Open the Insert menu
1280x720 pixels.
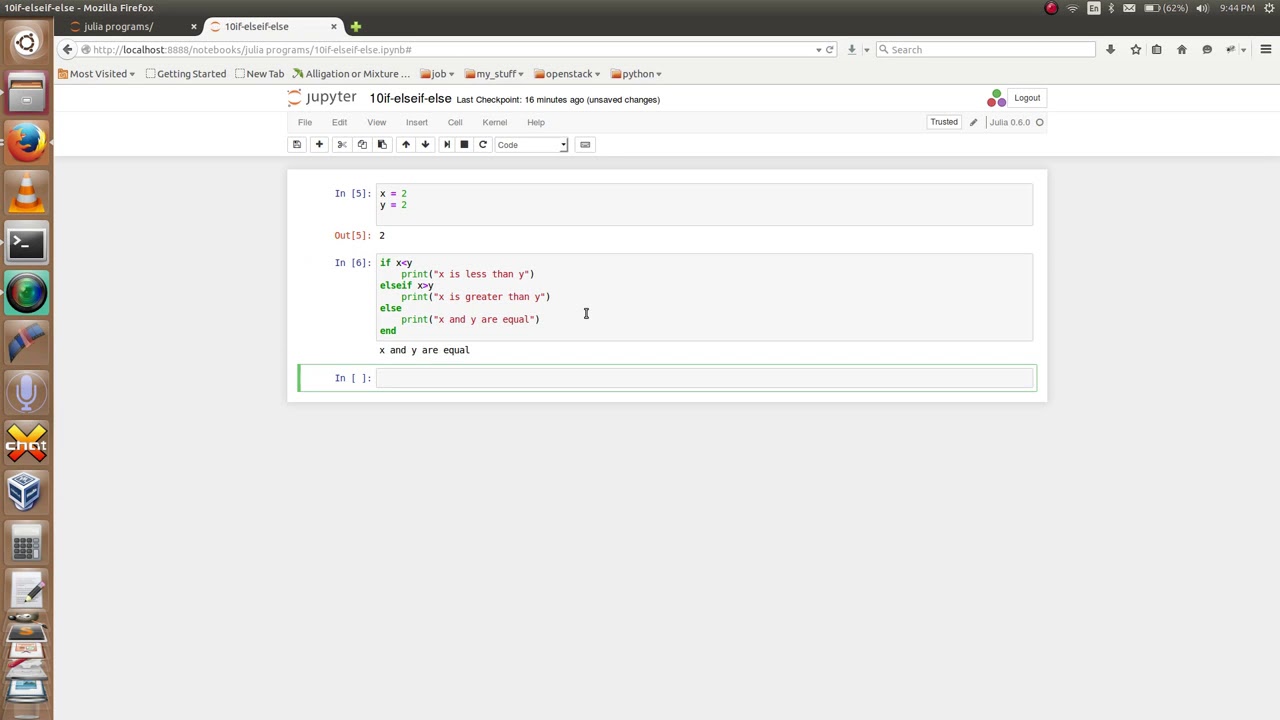pyautogui.click(x=417, y=122)
